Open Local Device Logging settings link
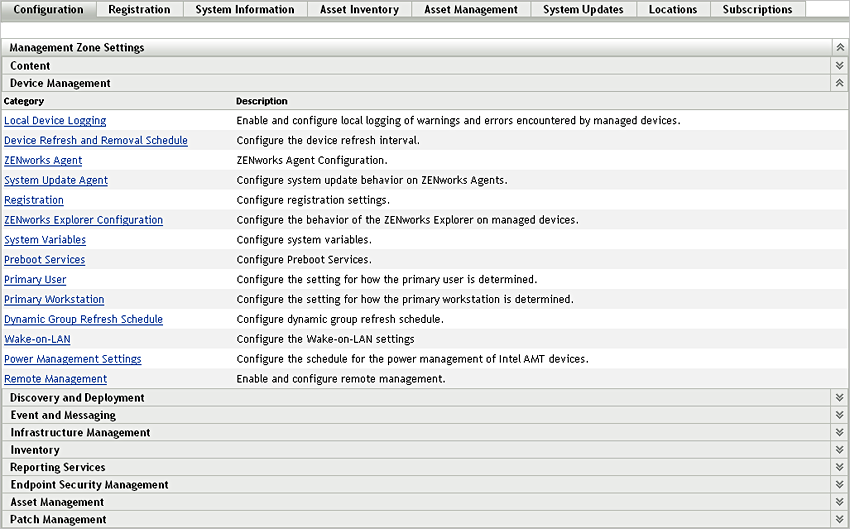Image resolution: width=850 pixels, height=529 pixels. [x=55, y=121]
